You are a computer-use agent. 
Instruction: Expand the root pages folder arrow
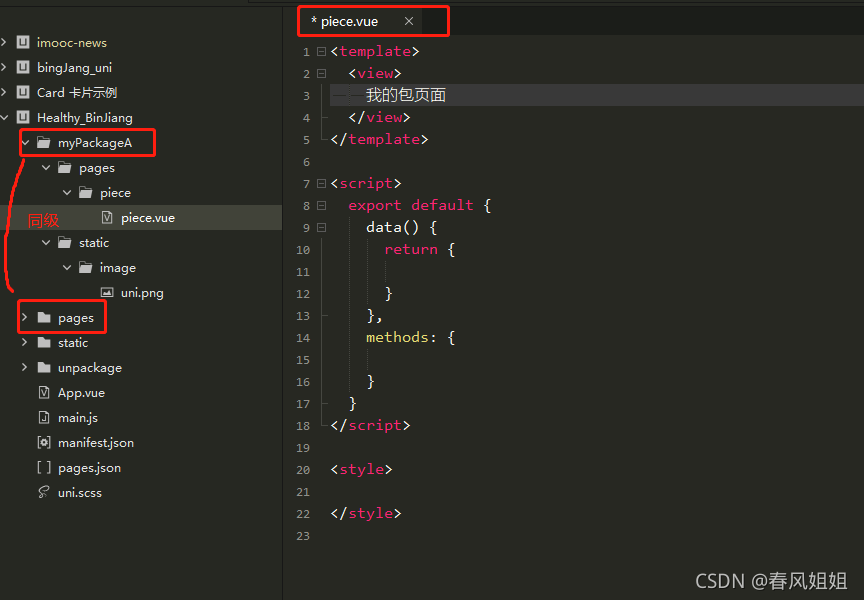[25, 318]
